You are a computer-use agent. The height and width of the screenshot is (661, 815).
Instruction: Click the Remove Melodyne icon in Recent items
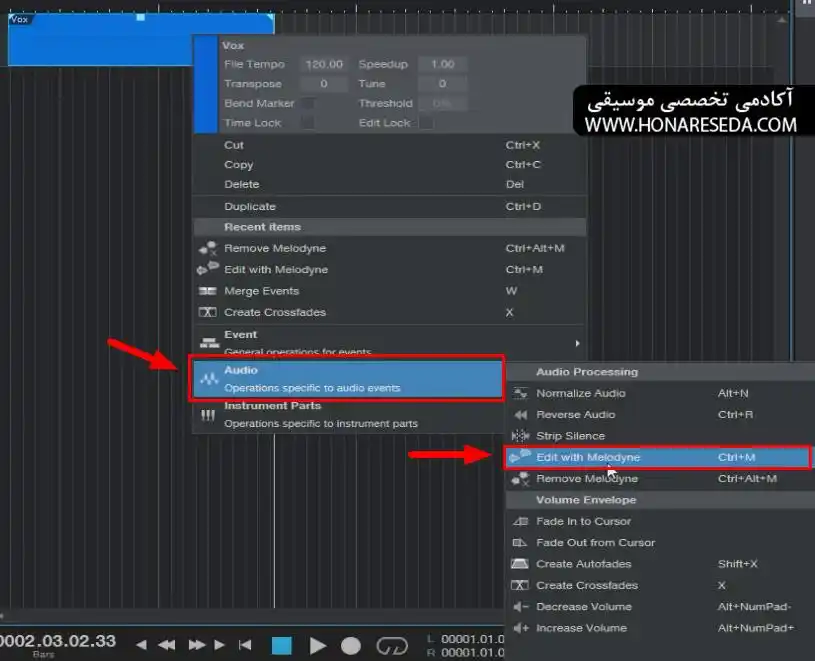point(208,248)
